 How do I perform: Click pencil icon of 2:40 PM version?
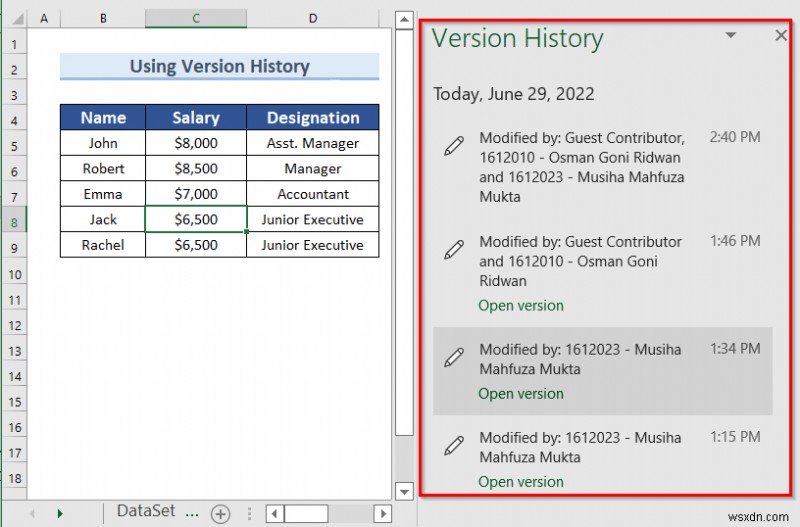tap(454, 145)
